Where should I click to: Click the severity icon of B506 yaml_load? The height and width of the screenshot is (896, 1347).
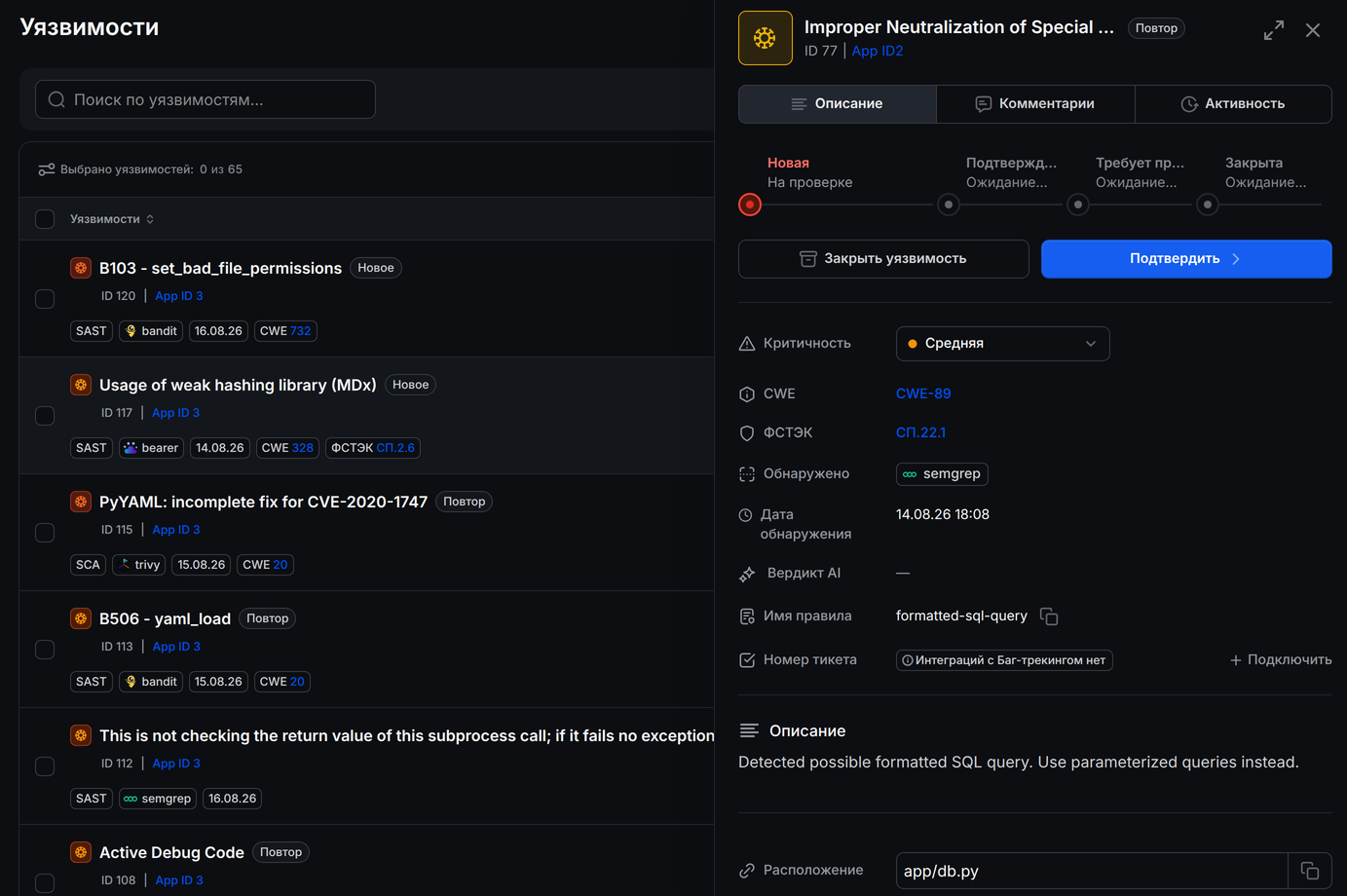(x=81, y=618)
